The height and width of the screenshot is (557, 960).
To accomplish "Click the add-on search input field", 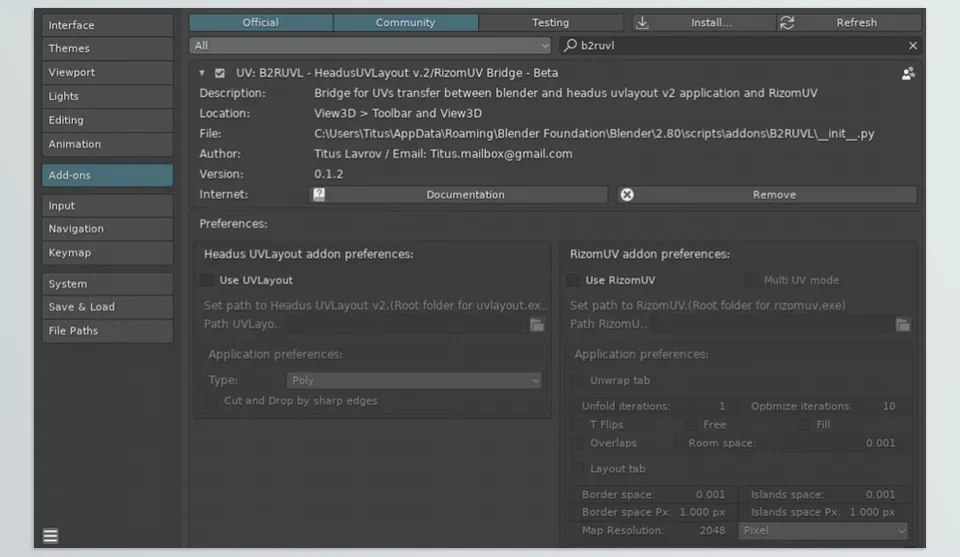I will [x=741, y=46].
